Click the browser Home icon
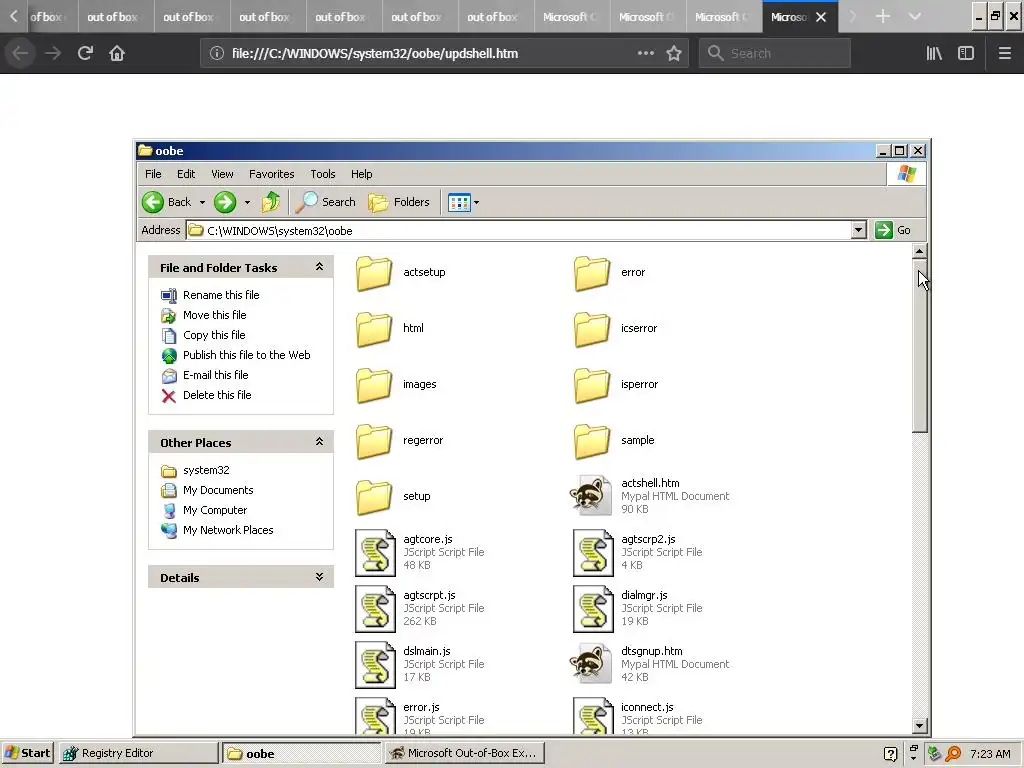Viewport: 1024px width, 768px height. tap(117, 53)
